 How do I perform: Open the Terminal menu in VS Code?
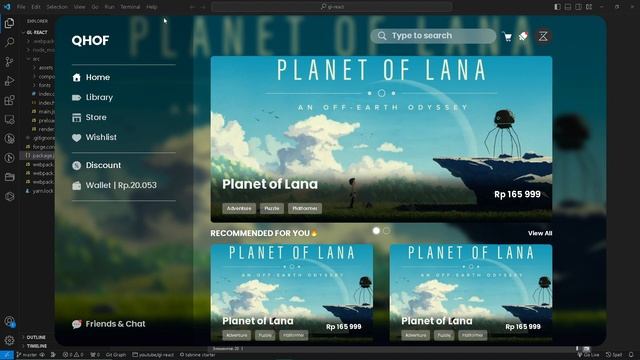130,7
